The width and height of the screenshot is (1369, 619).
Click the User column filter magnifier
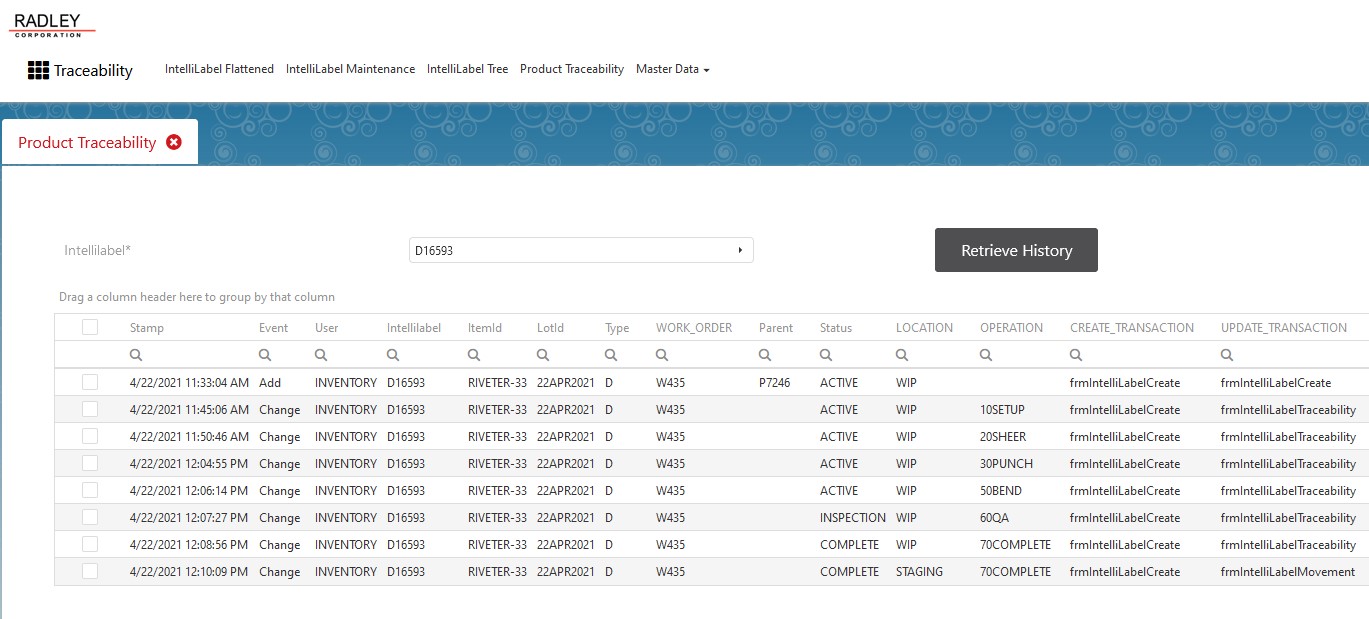[320, 354]
